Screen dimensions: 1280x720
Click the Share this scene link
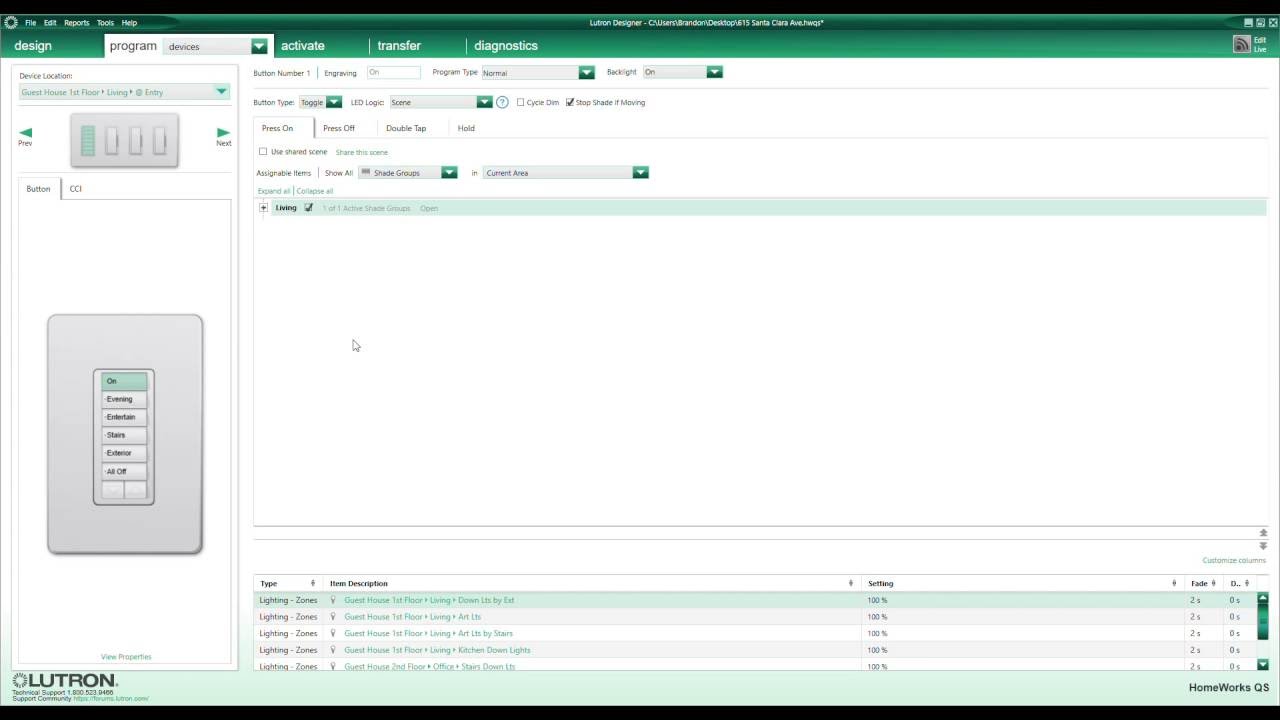point(362,152)
